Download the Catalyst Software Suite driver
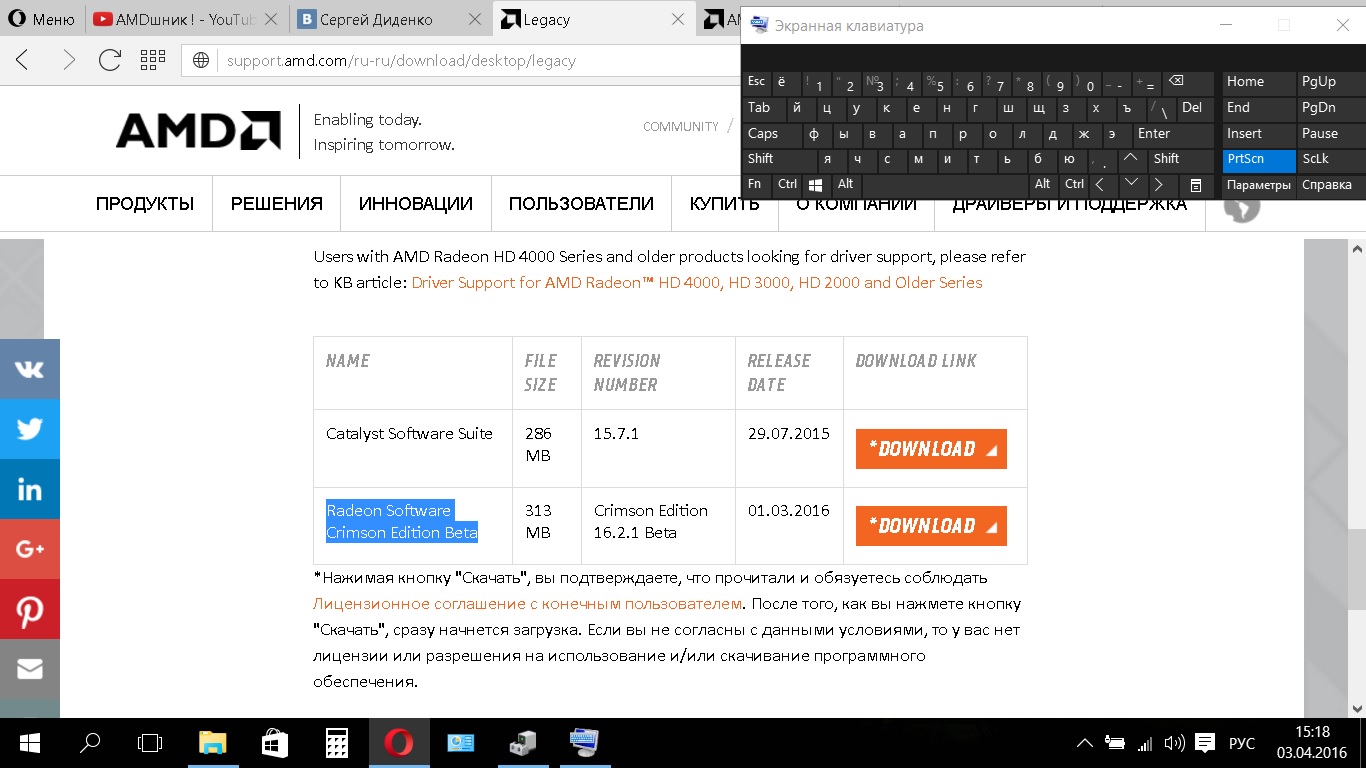 pyautogui.click(x=931, y=449)
